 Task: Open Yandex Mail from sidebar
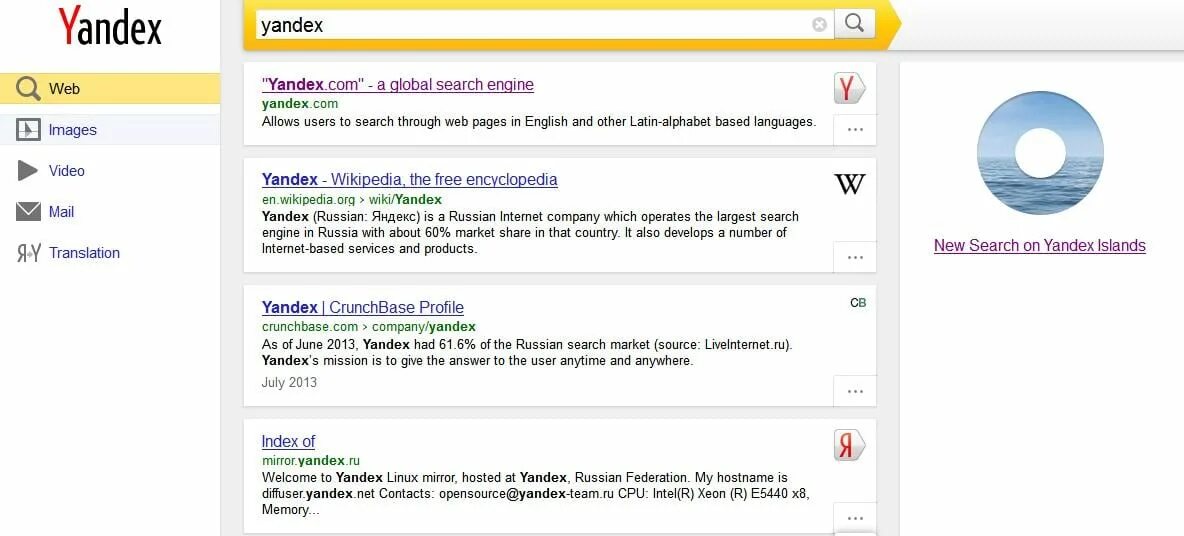coord(61,212)
